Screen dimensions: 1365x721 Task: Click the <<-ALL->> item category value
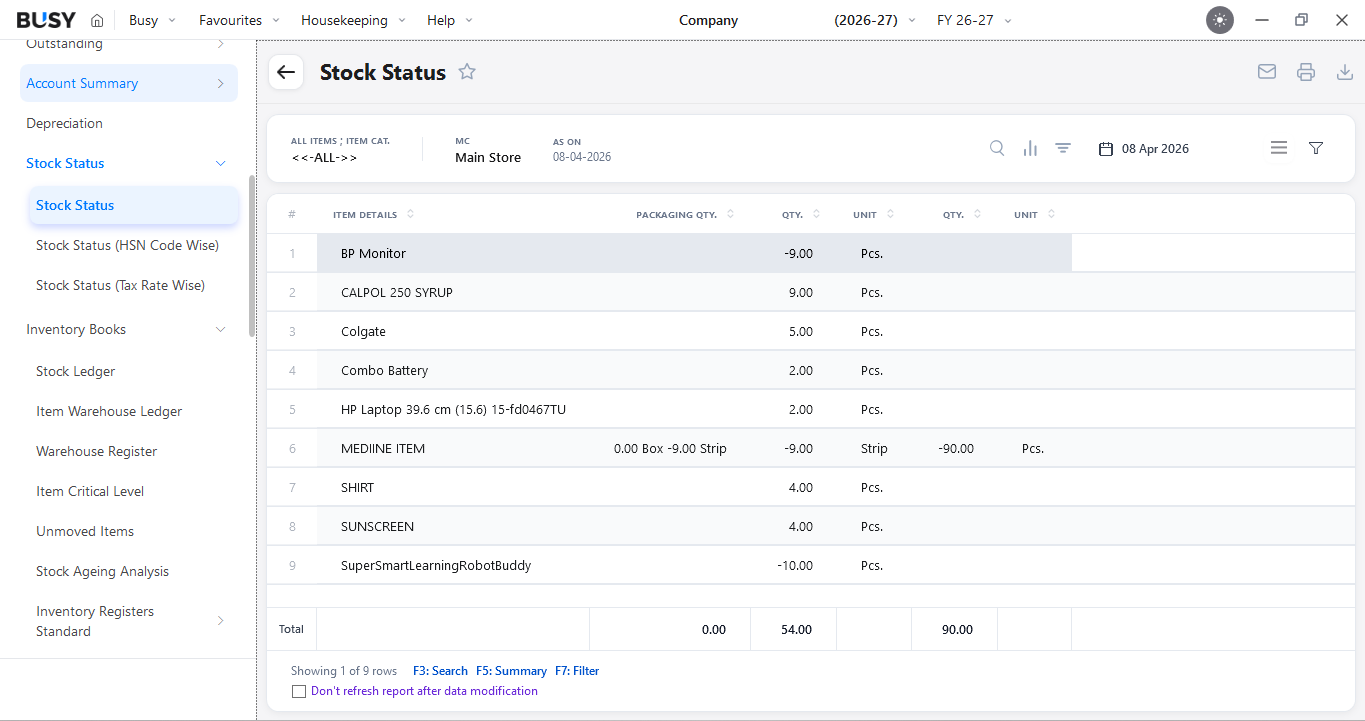(324, 157)
